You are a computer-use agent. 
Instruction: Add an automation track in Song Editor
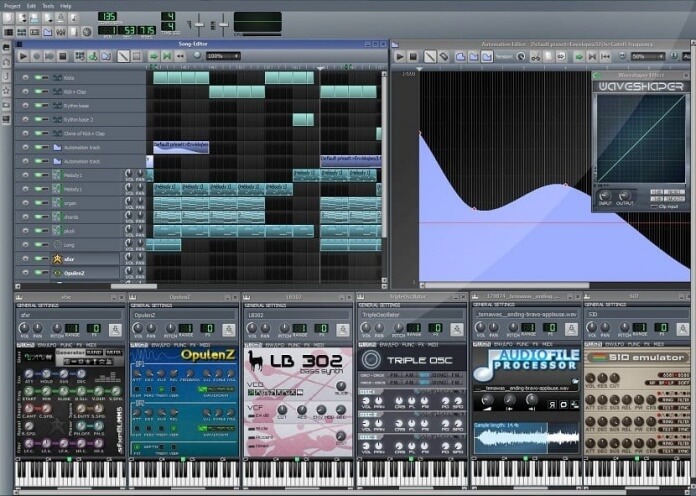tap(106, 56)
